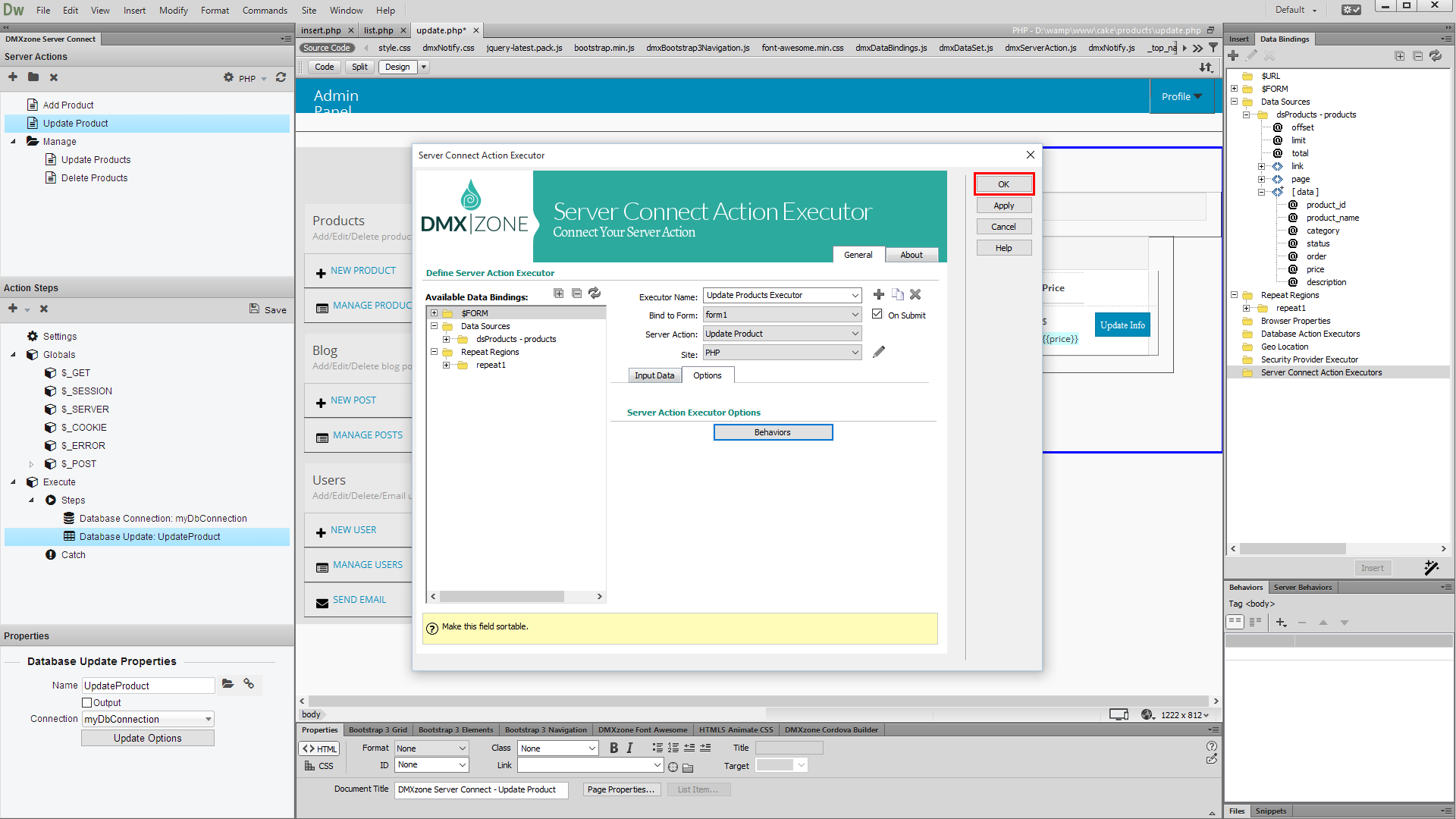
Task: Switch to list.php document tab
Action: tap(378, 30)
